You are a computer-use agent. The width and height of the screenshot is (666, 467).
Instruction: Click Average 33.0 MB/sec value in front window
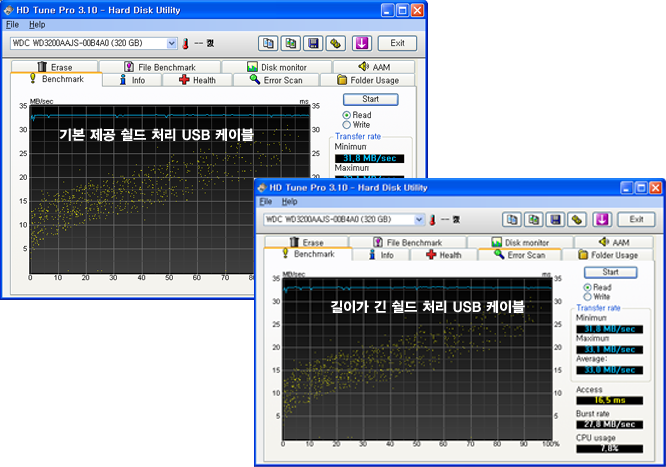(610, 370)
